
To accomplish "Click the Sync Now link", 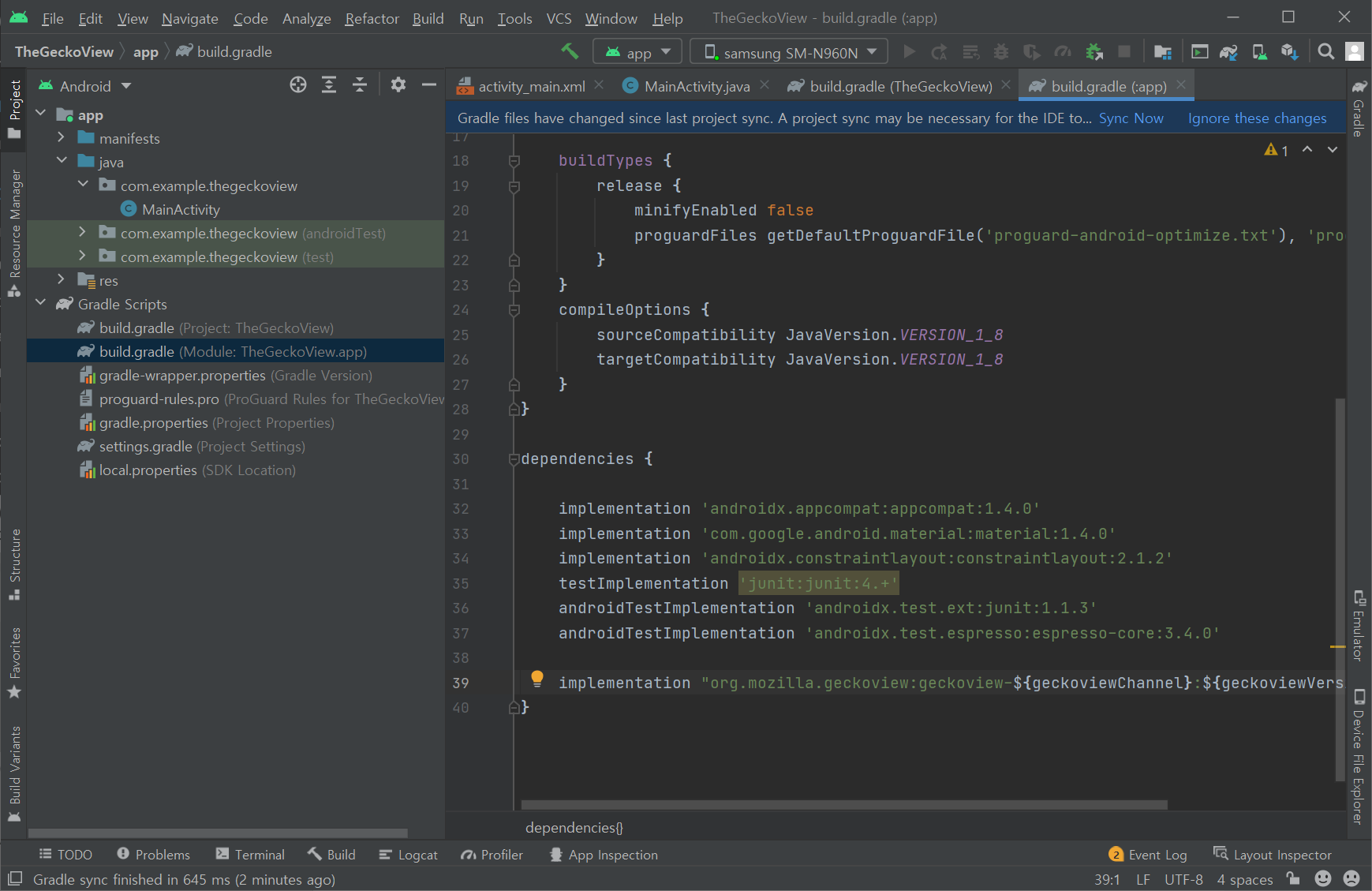I will 1131,118.
